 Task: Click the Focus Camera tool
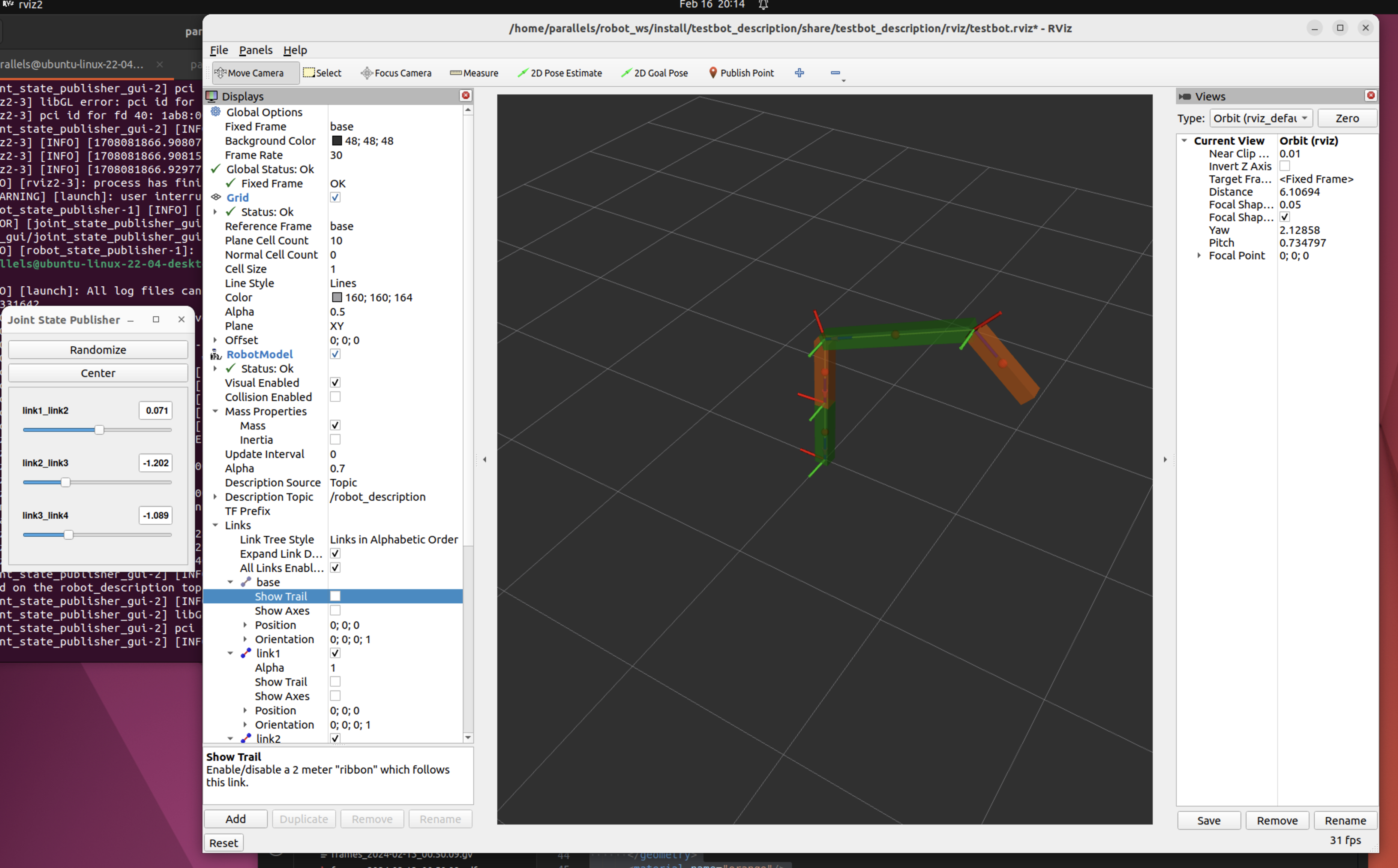pyautogui.click(x=396, y=73)
